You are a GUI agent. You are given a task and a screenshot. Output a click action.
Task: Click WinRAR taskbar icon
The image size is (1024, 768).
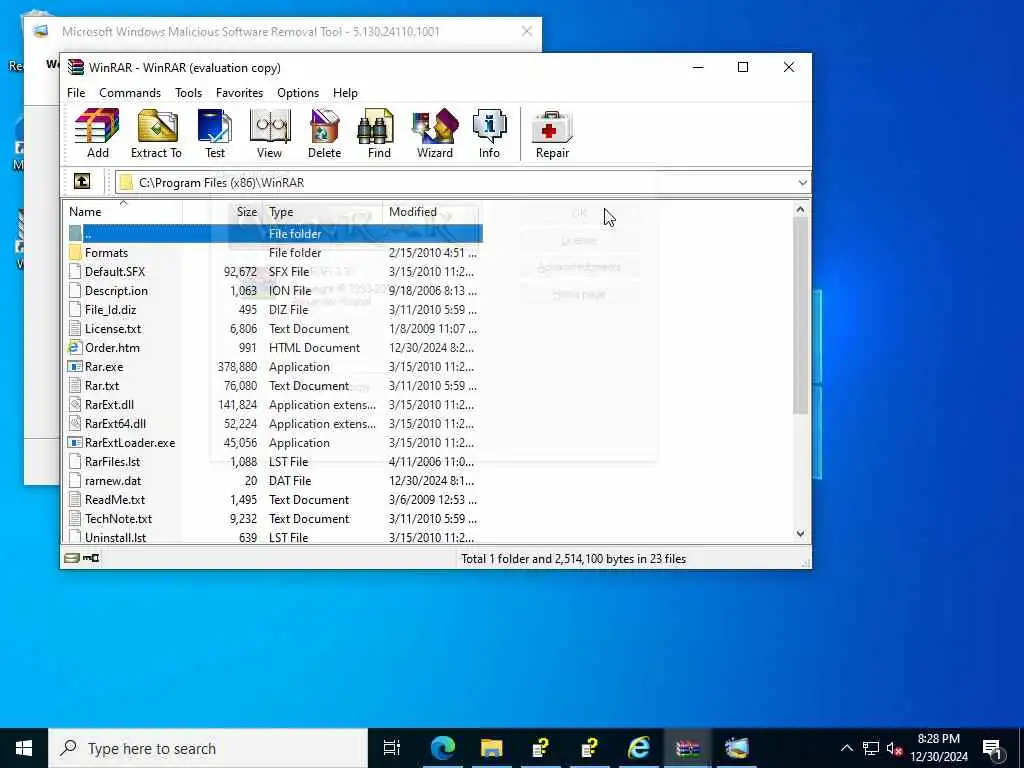pyautogui.click(x=688, y=748)
